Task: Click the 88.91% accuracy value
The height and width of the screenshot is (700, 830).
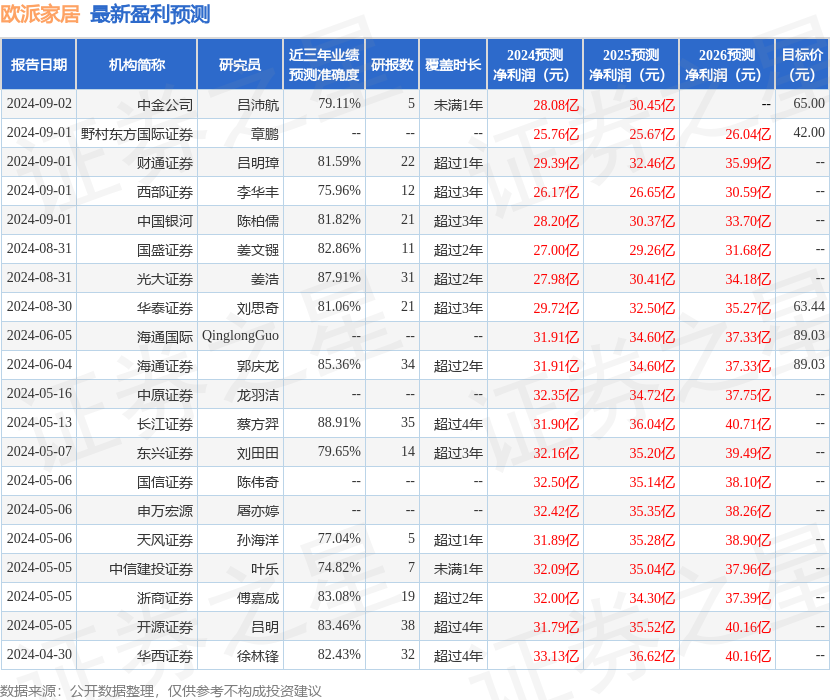Action: (x=339, y=422)
